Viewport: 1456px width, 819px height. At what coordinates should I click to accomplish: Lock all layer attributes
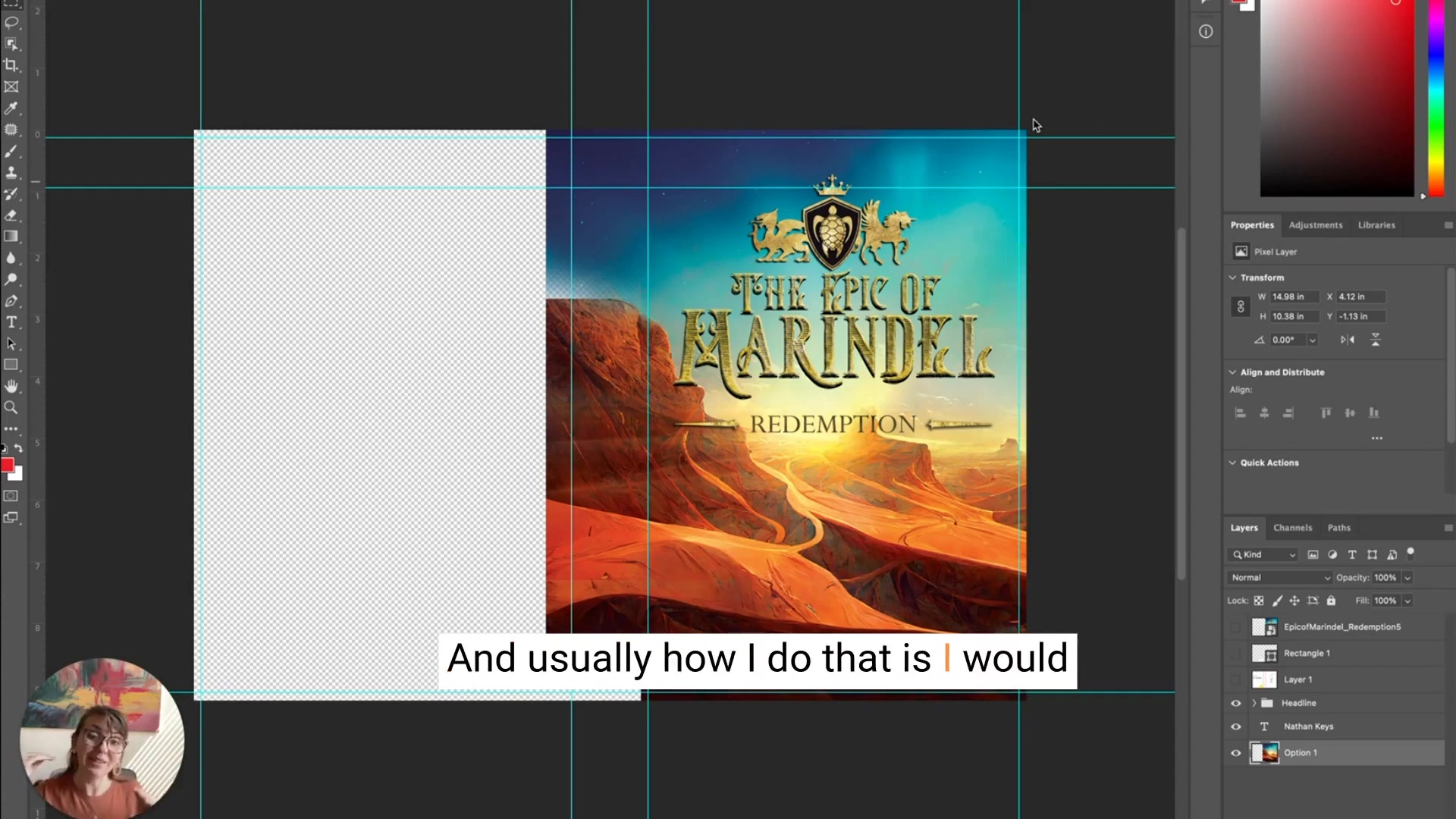pos(1331,601)
